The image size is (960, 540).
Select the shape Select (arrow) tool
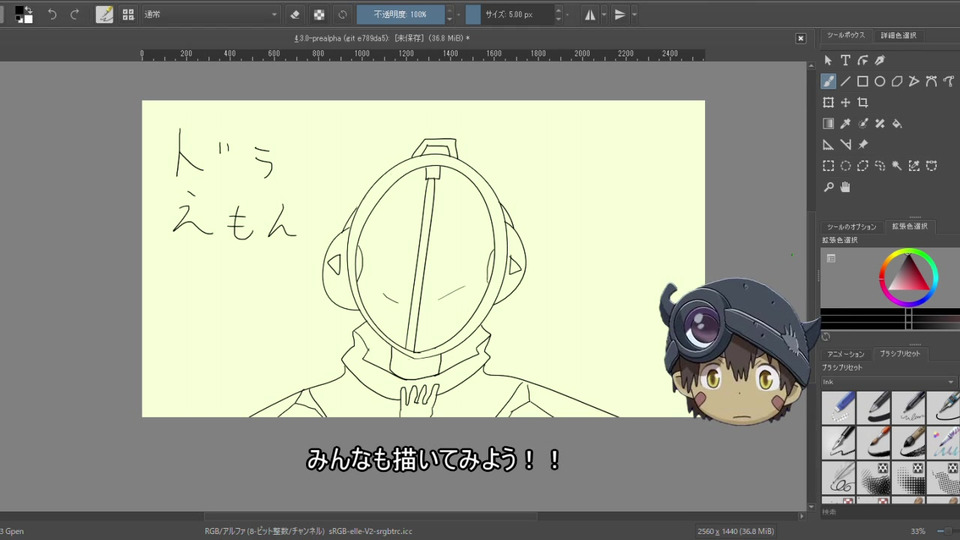828,60
